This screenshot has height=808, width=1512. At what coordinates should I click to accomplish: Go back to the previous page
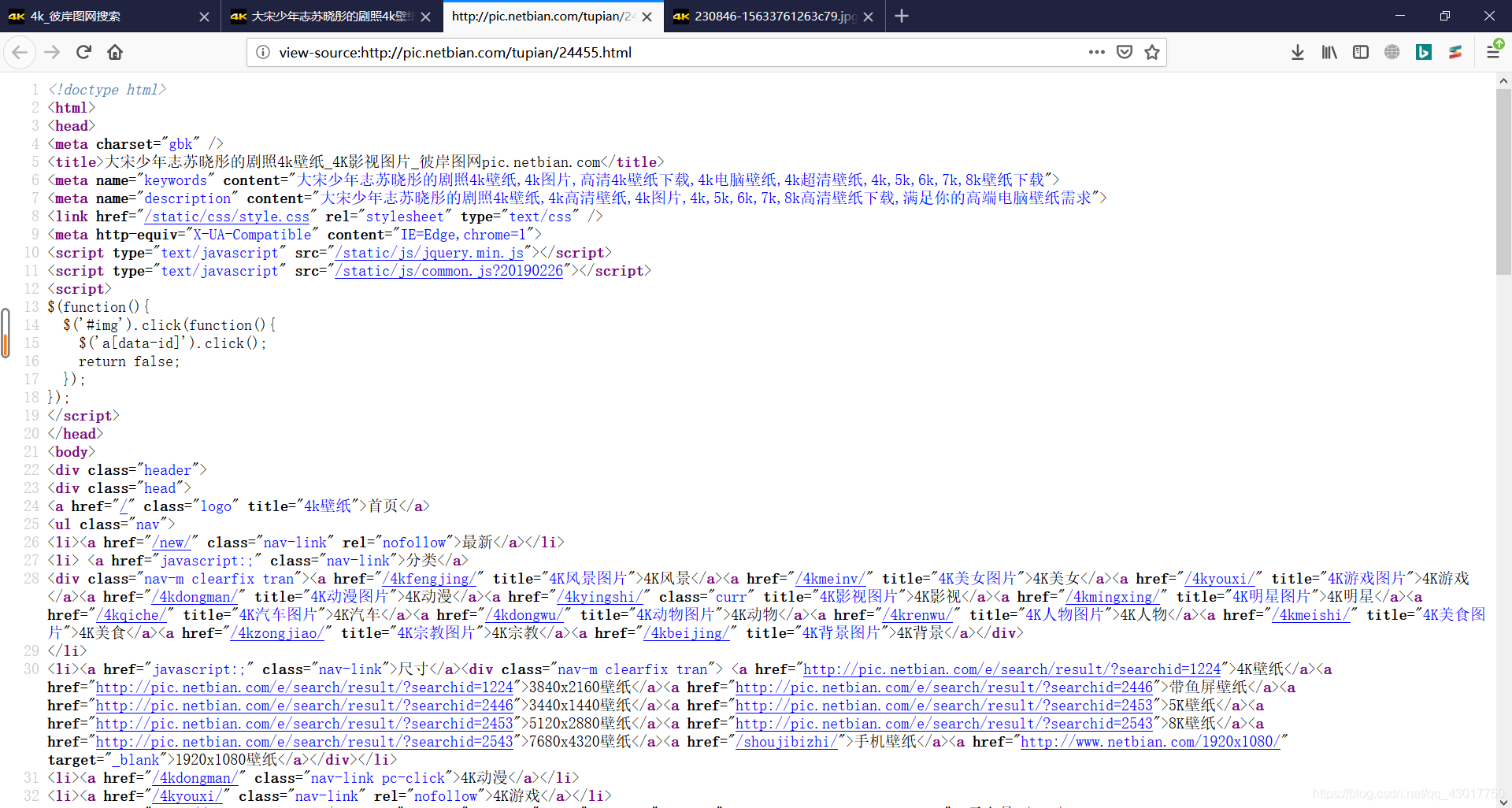20,52
